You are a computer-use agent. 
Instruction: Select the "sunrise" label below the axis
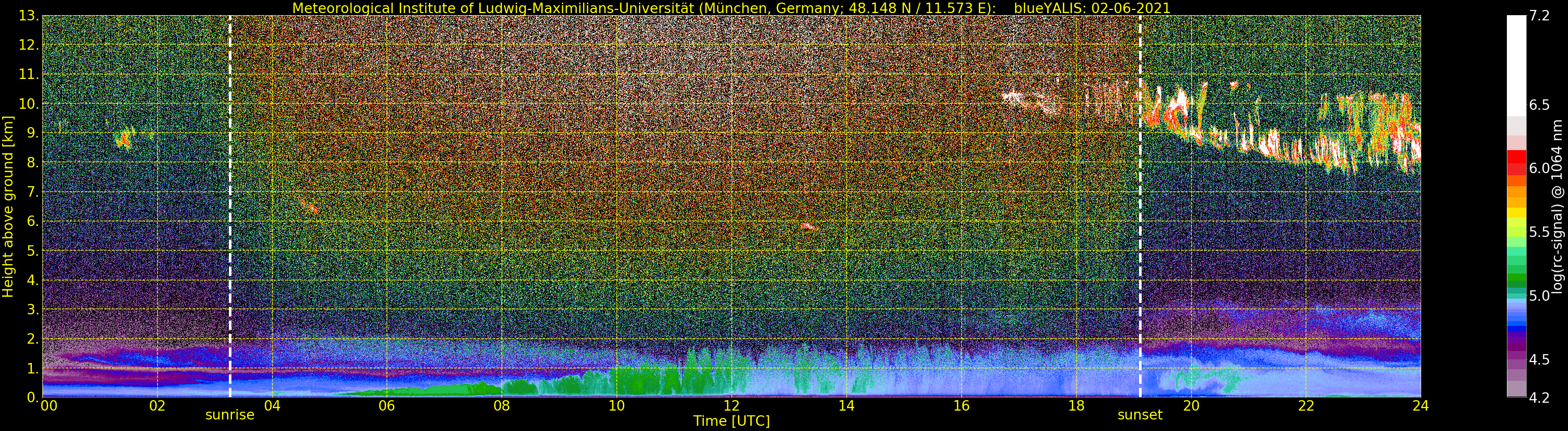pyautogui.click(x=229, y=415)
